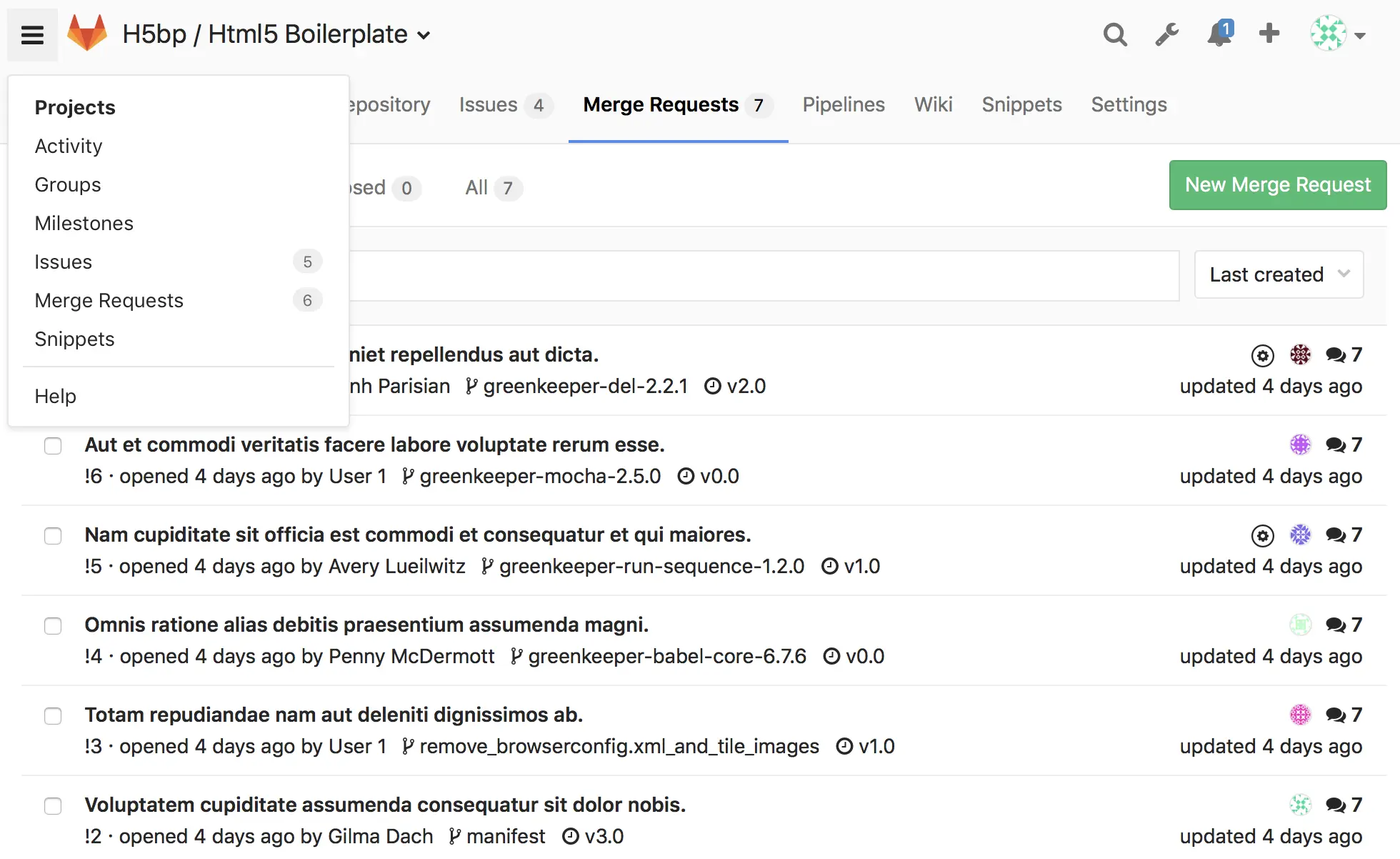Open admin area wrench icon
Screen dimensions: 1400x859
point(1166,34)
